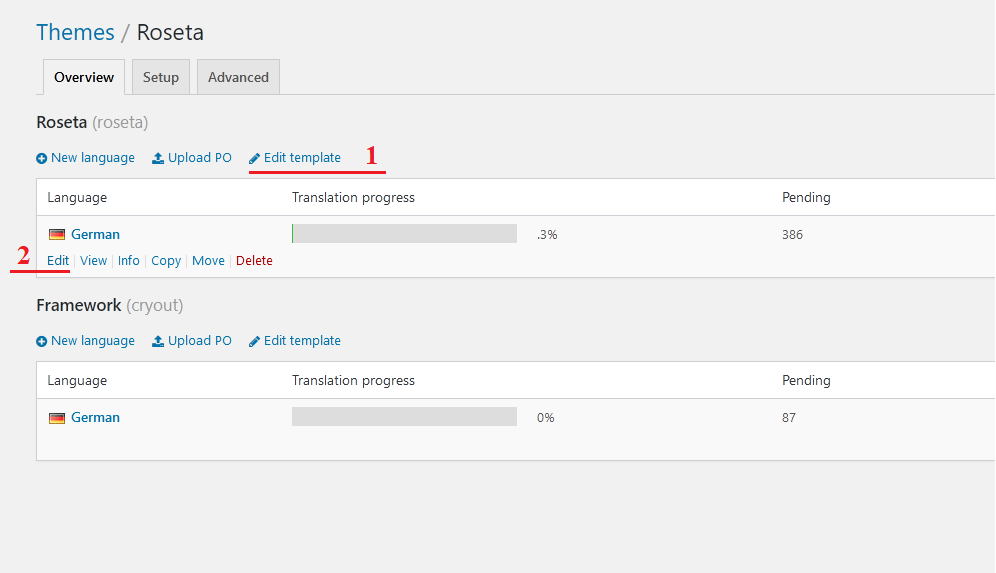Select the Overview tab
The height and width of the screenshot is (573, 996).
click(x=84, y=77)
